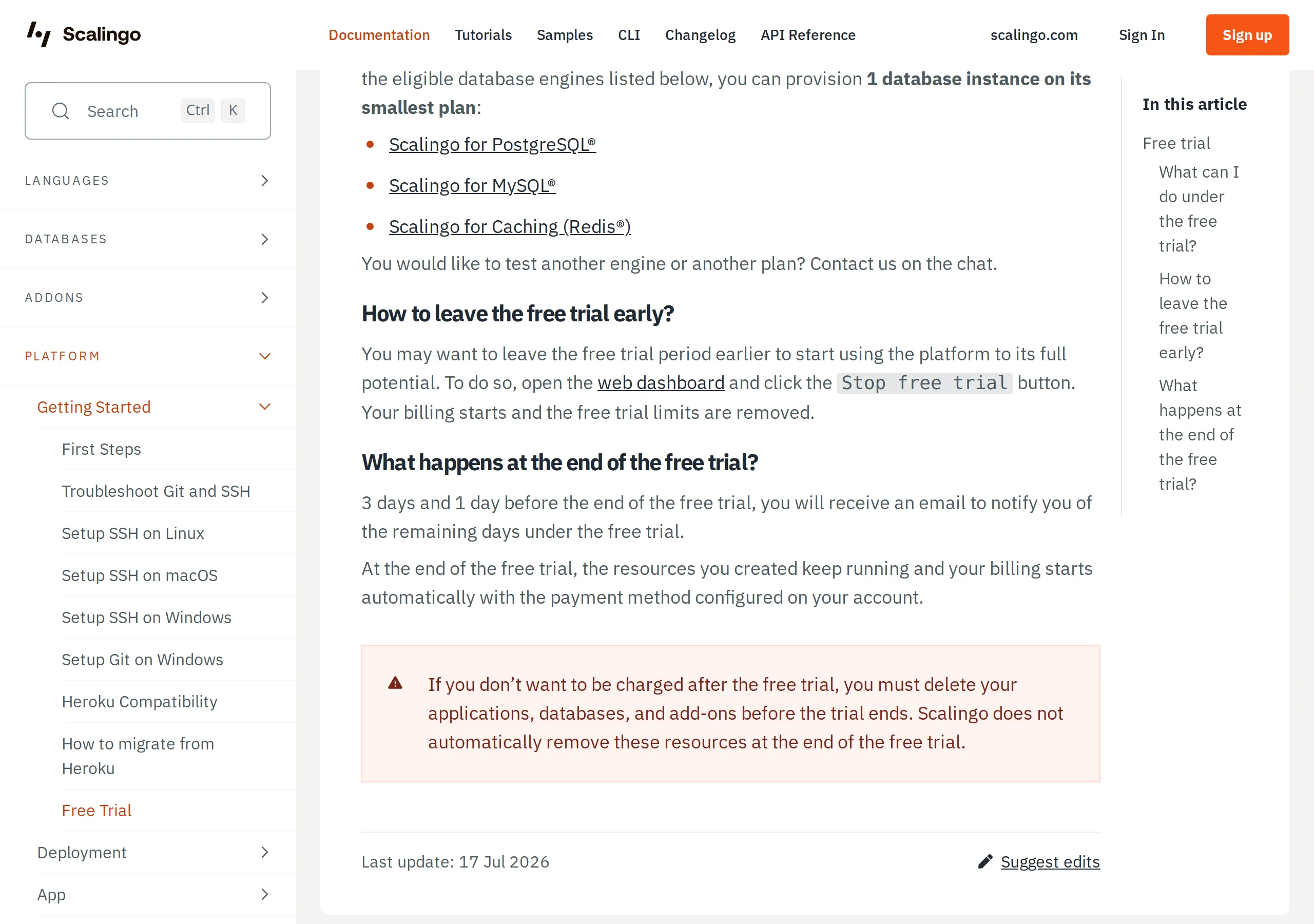
Task: Open Setup SSH on macOS page
Action: 140,575
